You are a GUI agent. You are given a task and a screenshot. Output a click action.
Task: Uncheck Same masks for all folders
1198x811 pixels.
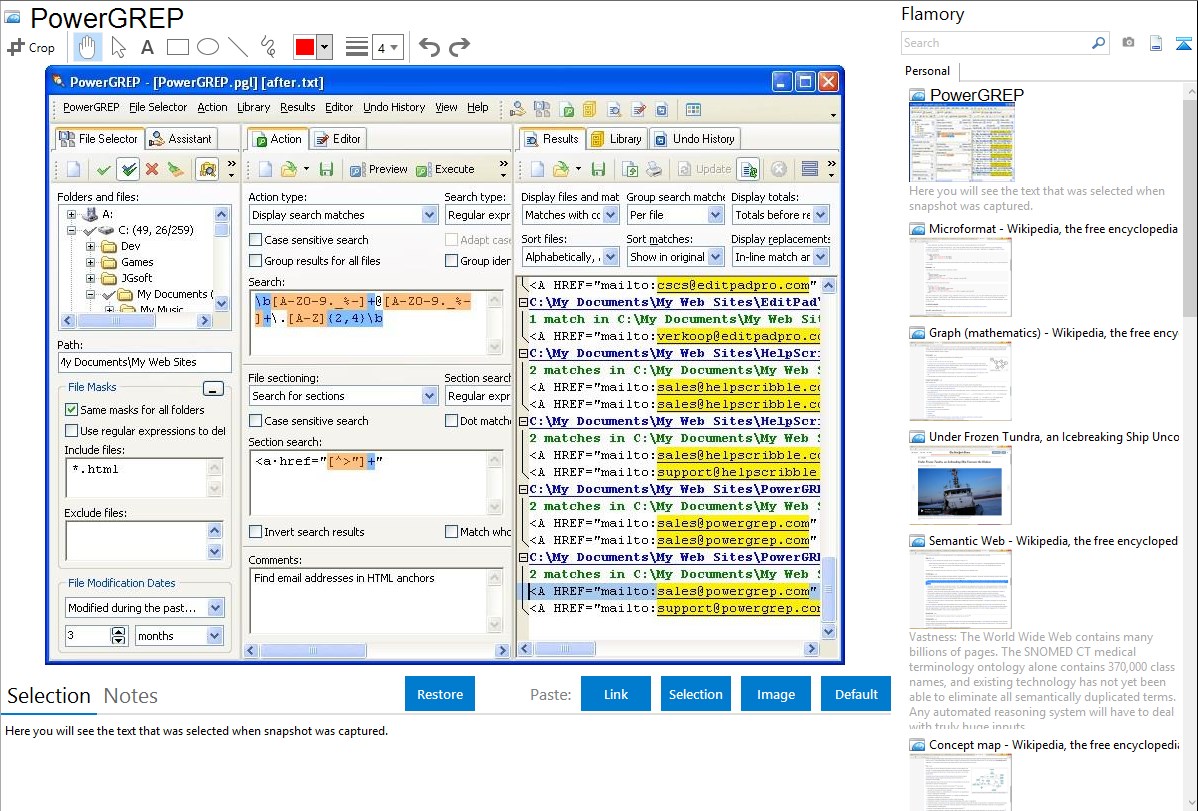click(x=72, y=410)
